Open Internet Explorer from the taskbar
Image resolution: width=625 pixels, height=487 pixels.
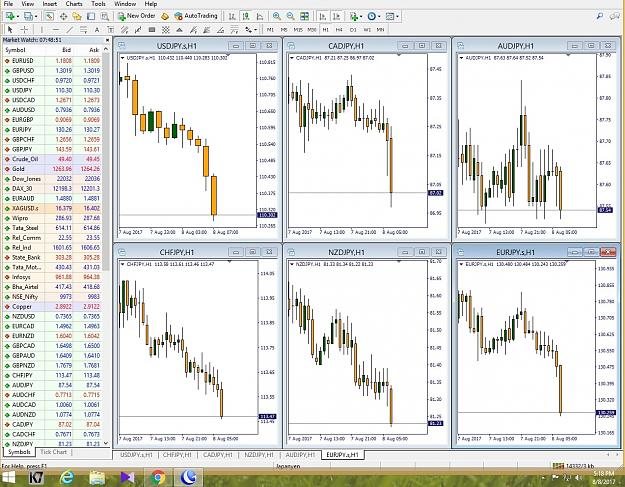point(67,477)
